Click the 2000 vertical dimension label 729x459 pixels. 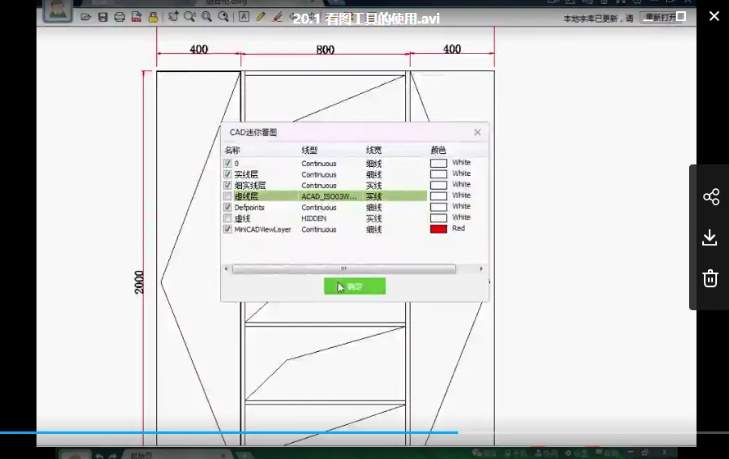tap(139, 282)
